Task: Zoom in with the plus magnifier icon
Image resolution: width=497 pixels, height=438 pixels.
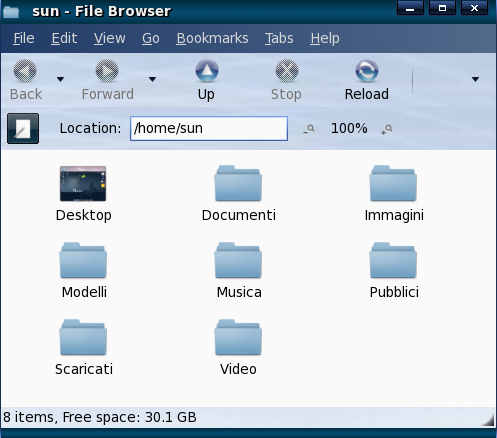Action: (x=387, y=129)
